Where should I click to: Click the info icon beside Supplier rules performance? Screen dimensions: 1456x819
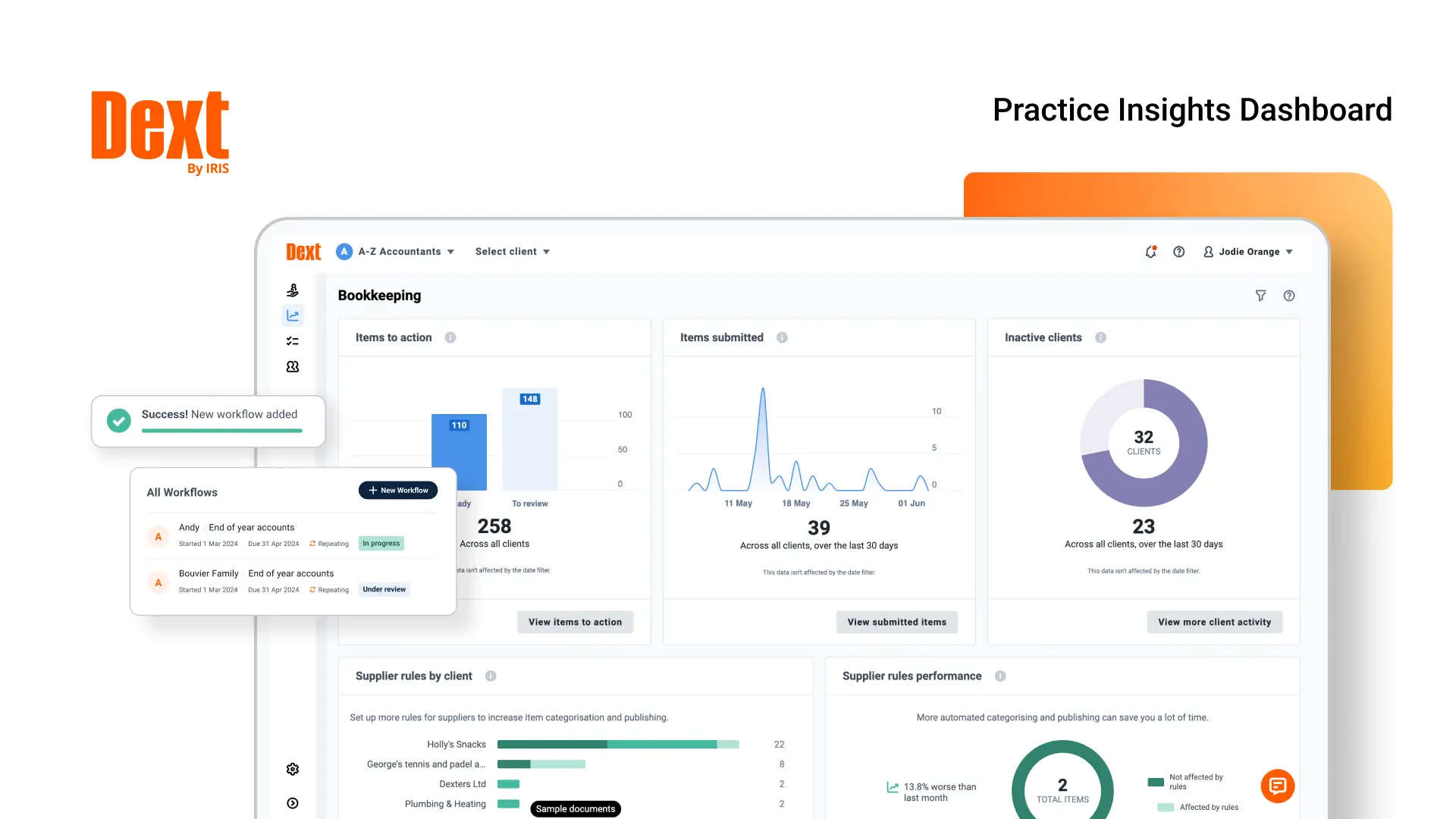tap(1000, 676)
